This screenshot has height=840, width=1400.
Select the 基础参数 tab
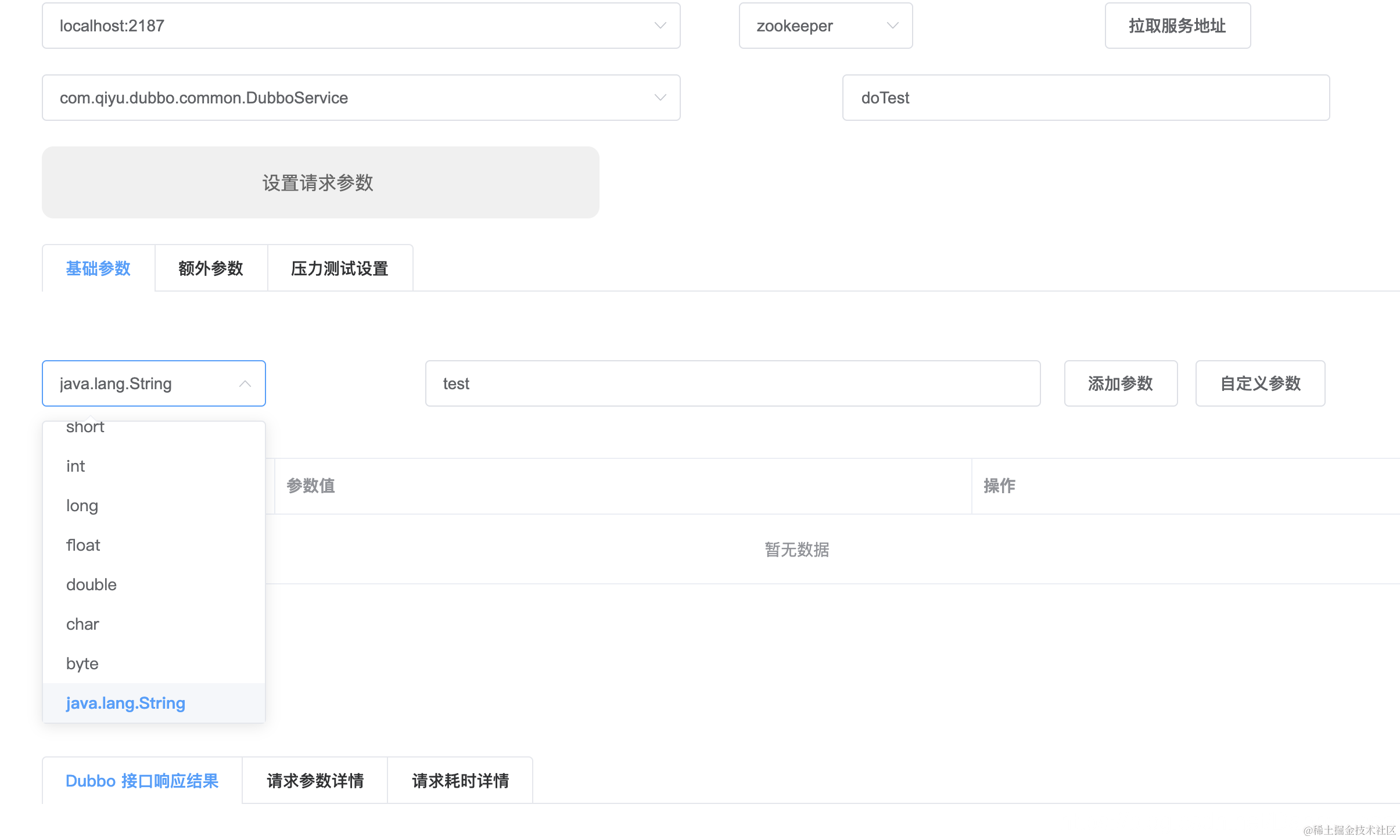[x=98, y=268]
